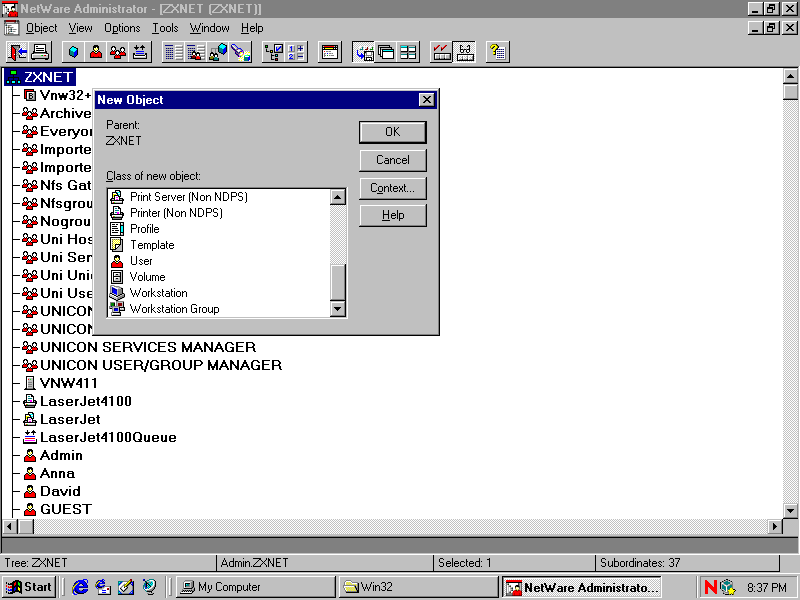Open the Tools menu
This screenshot has height=600, width=800.
[x=165, y=28]
